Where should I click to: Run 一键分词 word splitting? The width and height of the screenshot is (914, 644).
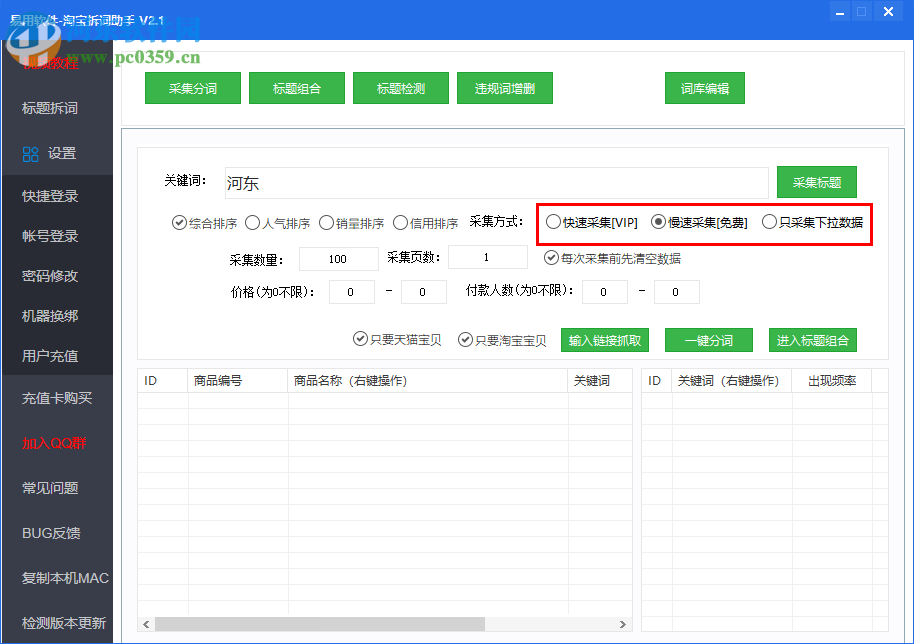(x=708, y=339)
